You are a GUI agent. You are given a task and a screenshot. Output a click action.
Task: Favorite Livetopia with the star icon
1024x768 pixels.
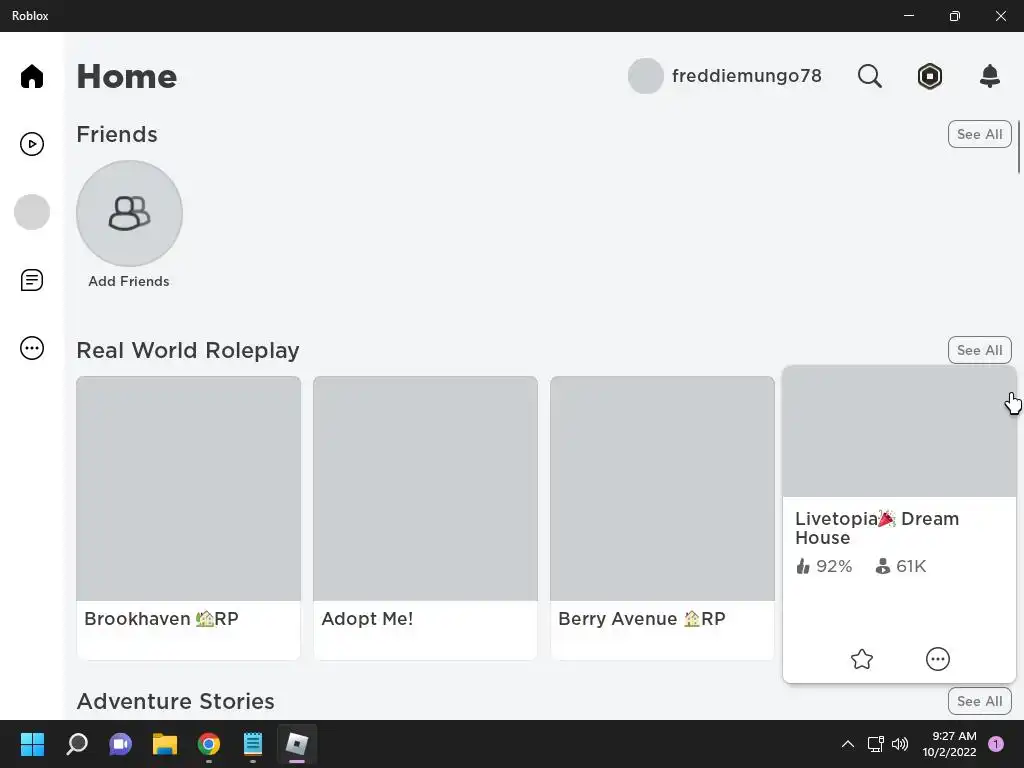coord(862,659)
